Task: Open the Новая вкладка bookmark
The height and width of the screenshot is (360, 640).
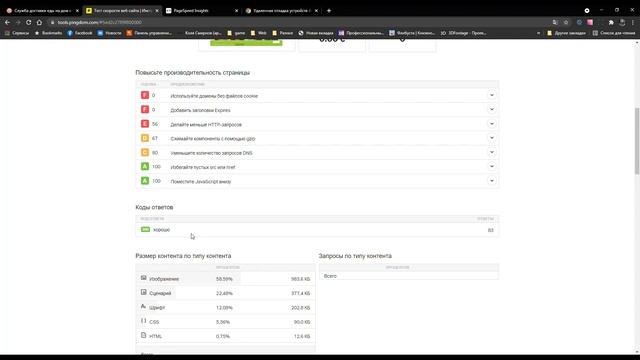Action: coord(316,33)
